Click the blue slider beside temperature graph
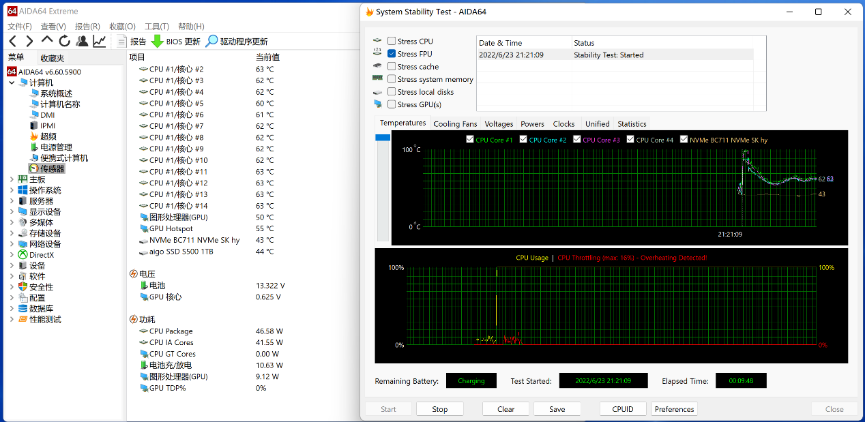This screenshot has height=422, width=865. [x=383, y=138]
